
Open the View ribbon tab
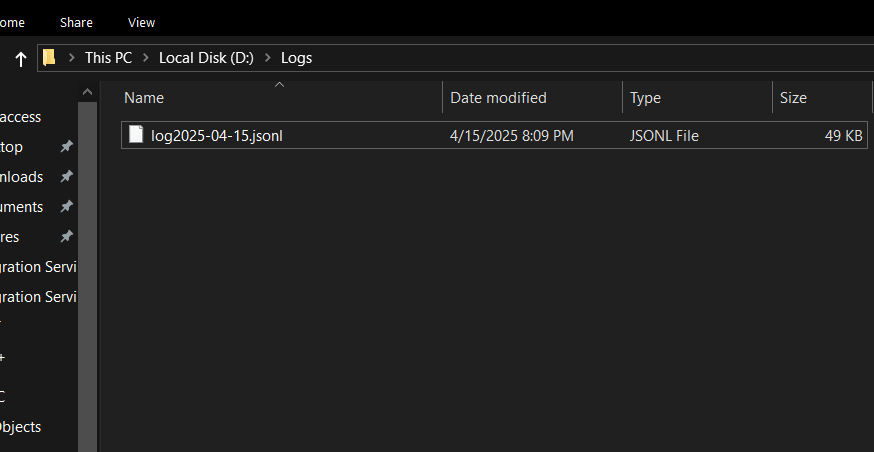(x=142, y=22)
